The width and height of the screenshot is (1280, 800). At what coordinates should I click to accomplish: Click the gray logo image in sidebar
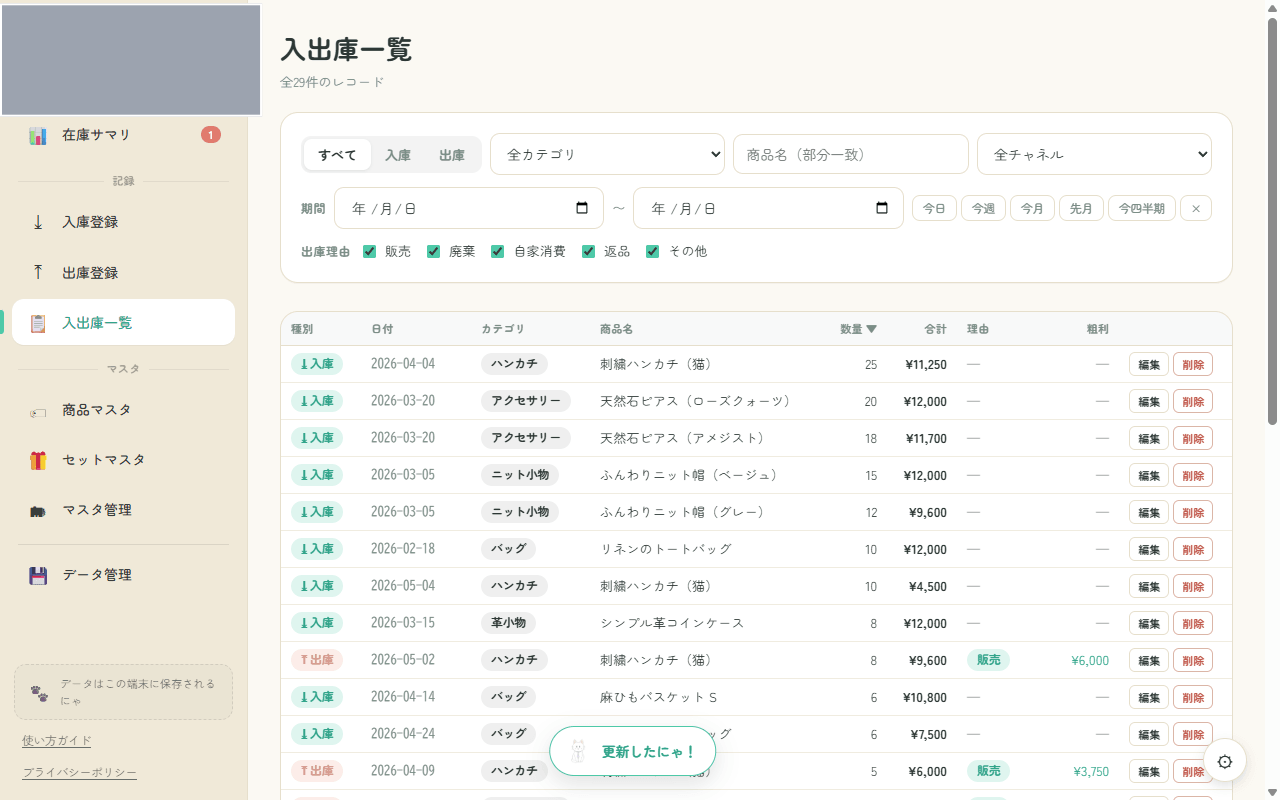click(131, 60)
